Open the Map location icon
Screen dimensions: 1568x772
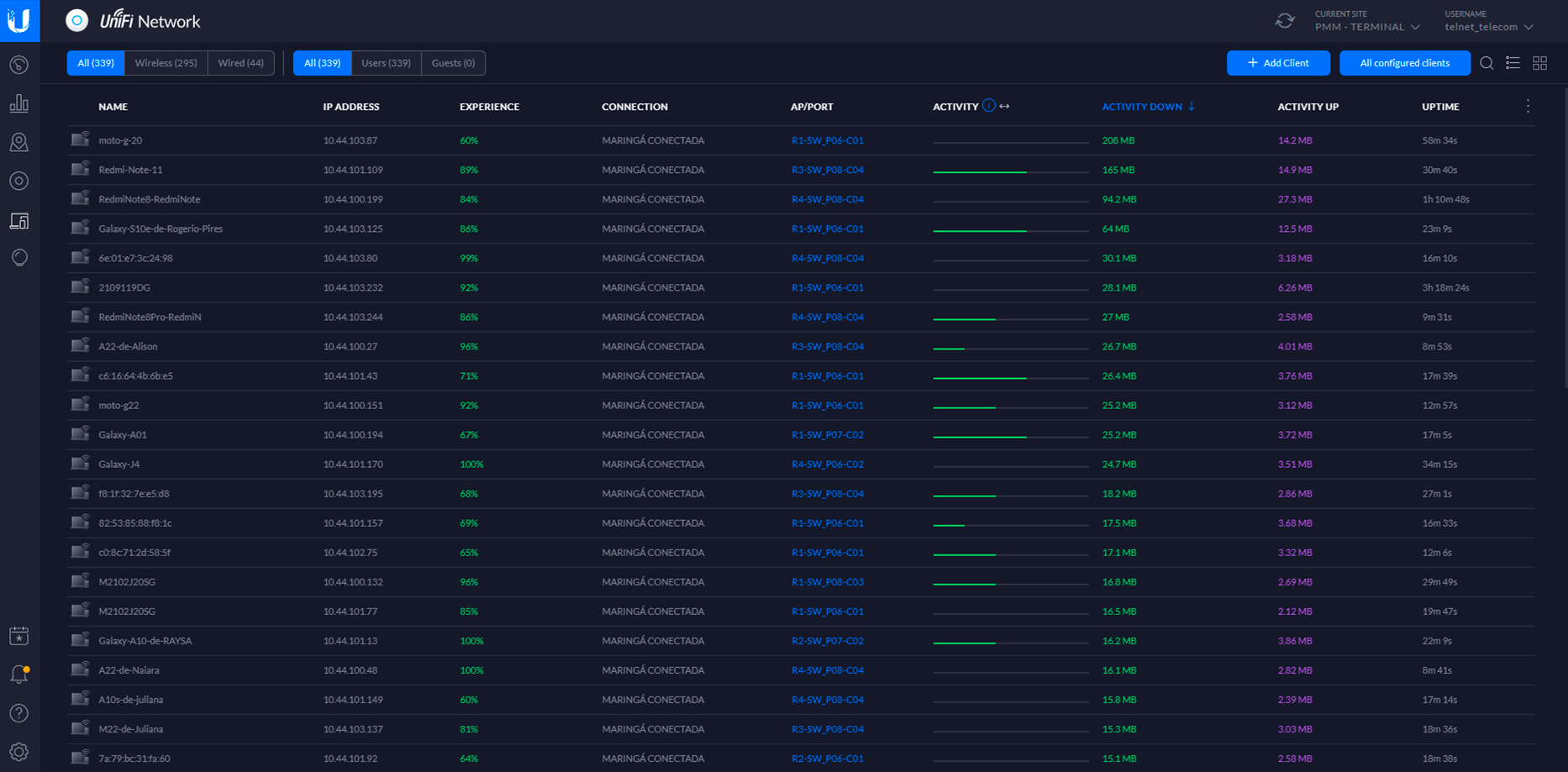click(x=19, y=142)
